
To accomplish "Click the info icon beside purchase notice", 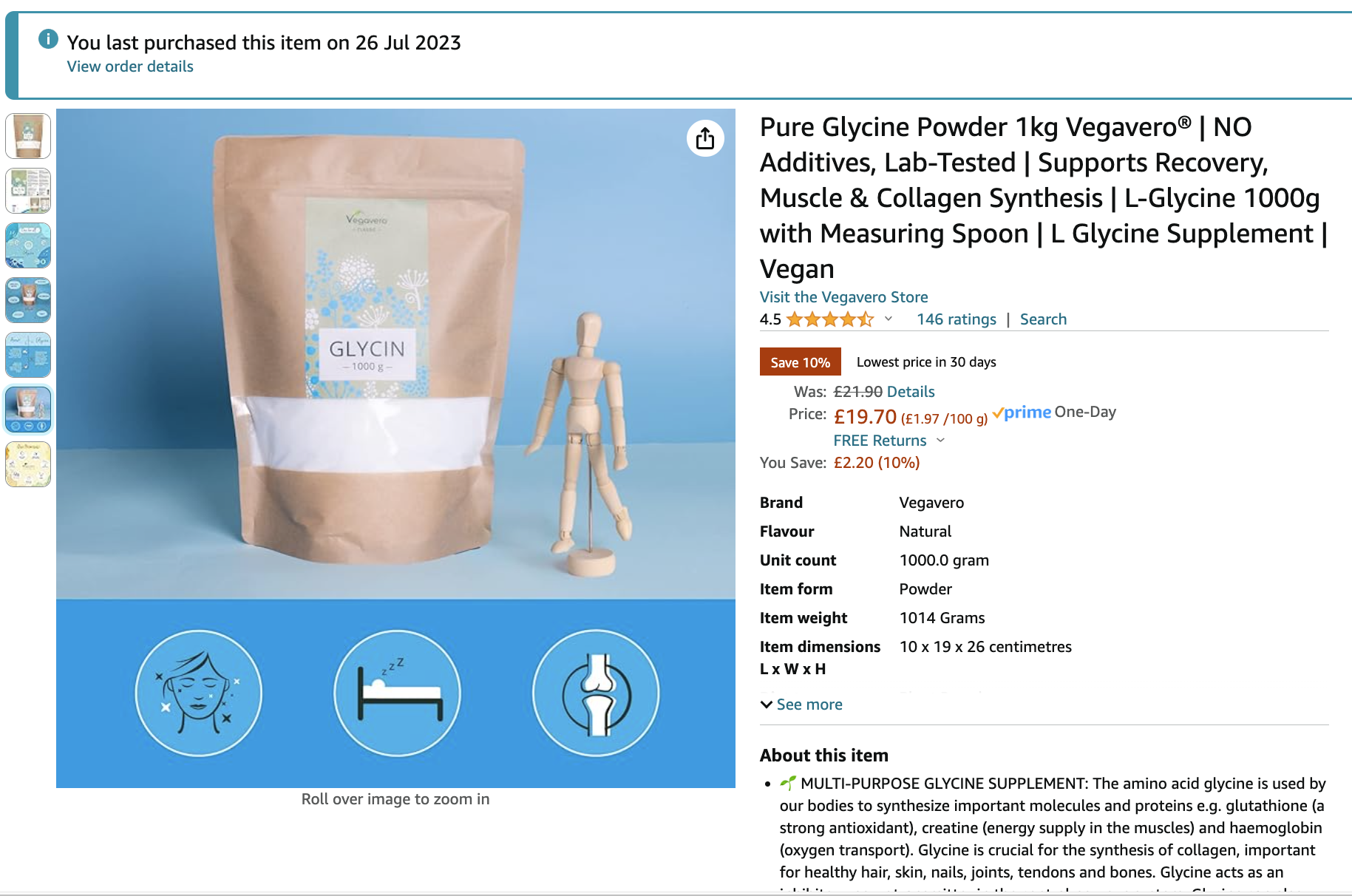I will [x=48, y=38].
